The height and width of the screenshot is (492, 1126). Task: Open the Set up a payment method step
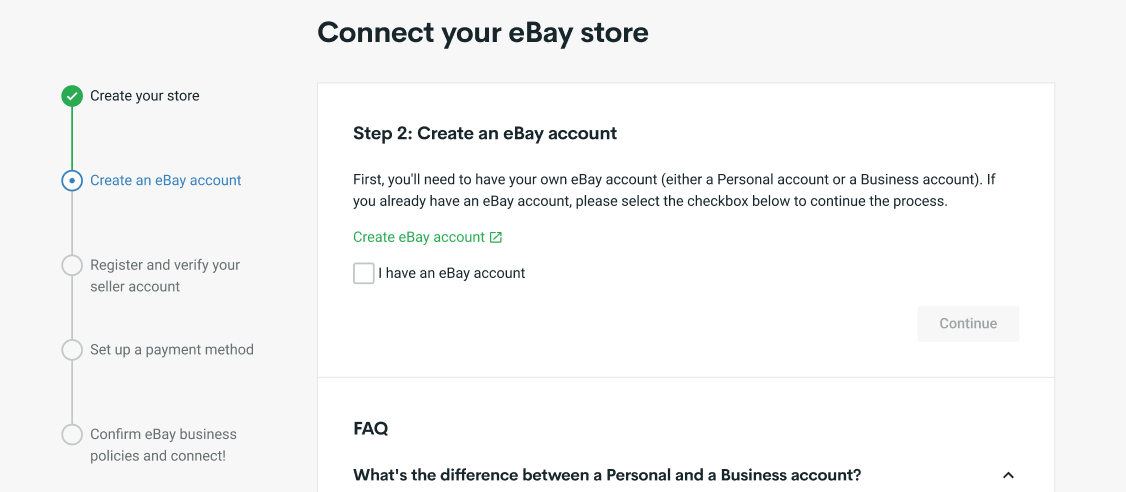click(172, 350)
